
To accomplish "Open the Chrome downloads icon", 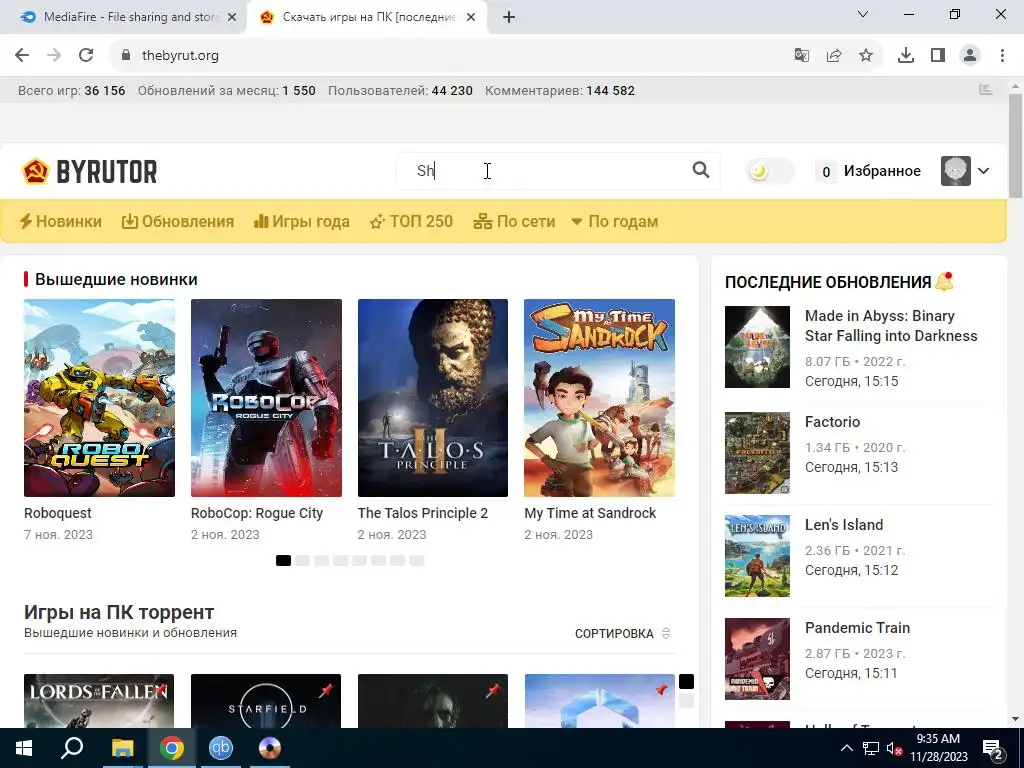I will coord(906,56).
